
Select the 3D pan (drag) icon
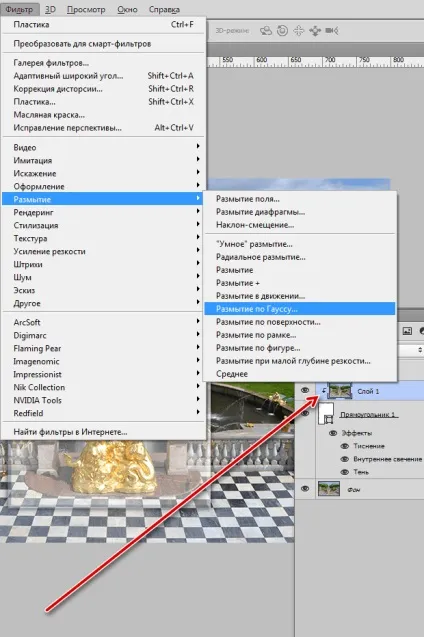point(299,30)
